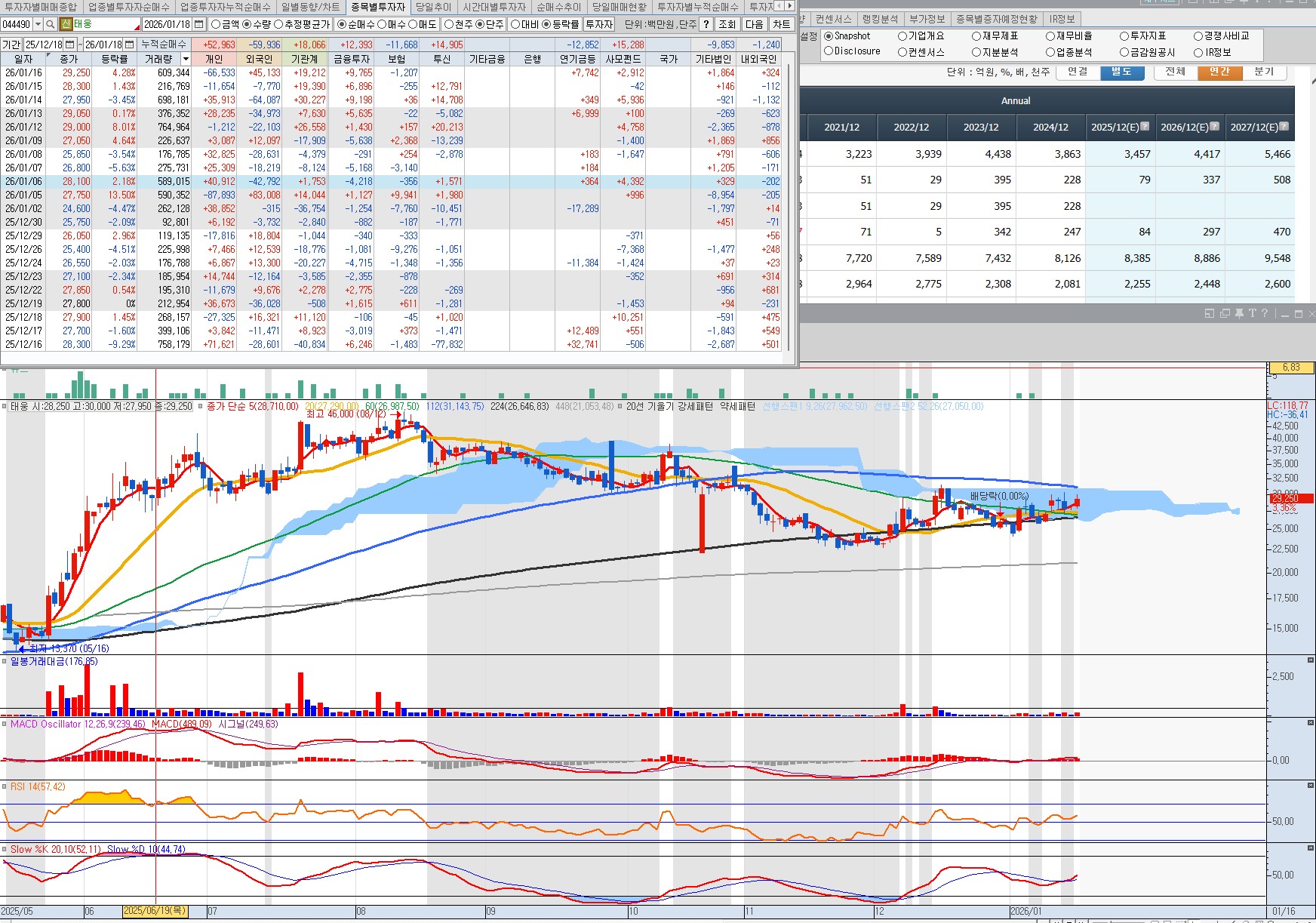Select the 전체 button
Screen dimensions: 1316x923
(1175, 72)
